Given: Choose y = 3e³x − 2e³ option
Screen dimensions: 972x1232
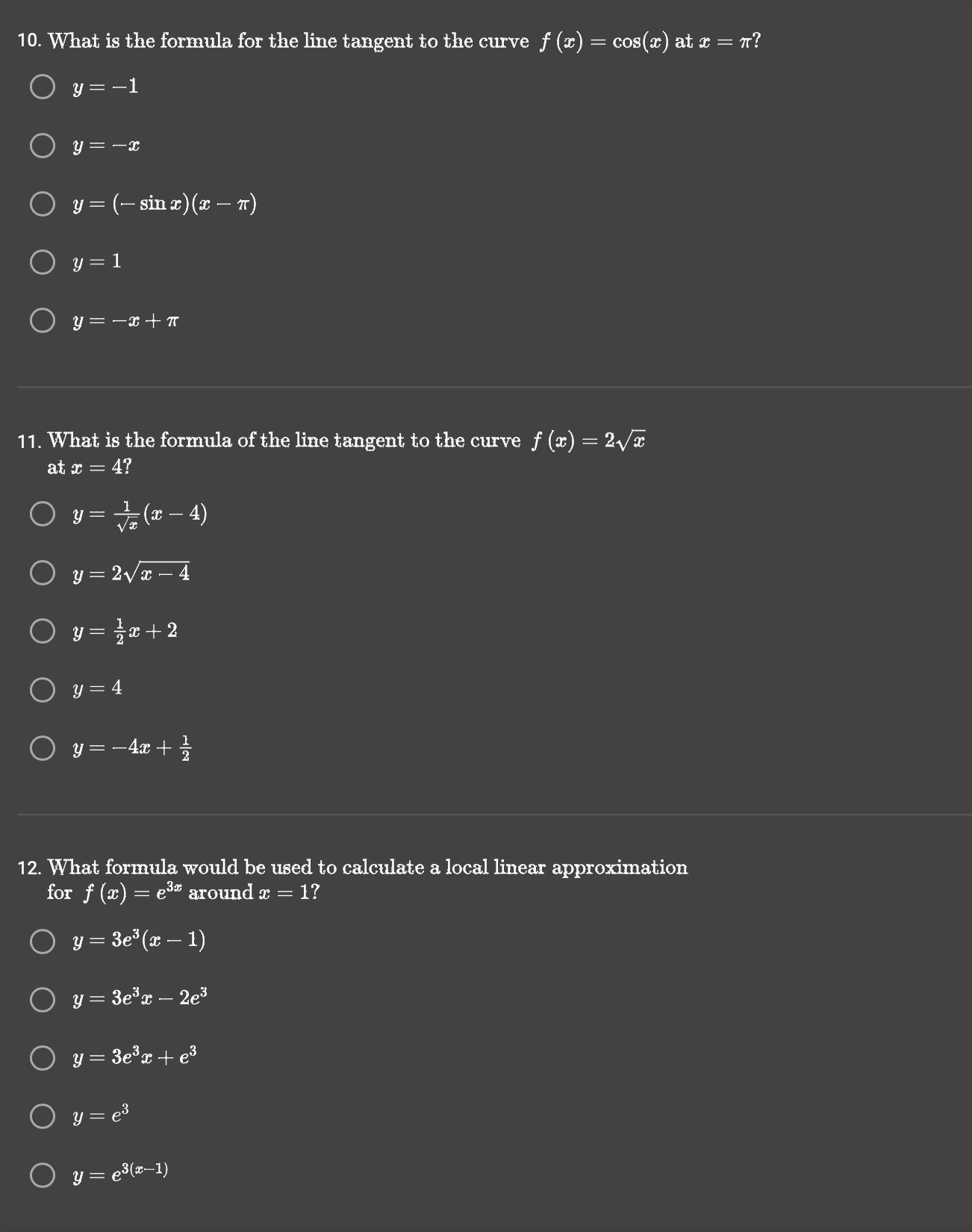Looking at the screenshot, I should coord(43,1001).
